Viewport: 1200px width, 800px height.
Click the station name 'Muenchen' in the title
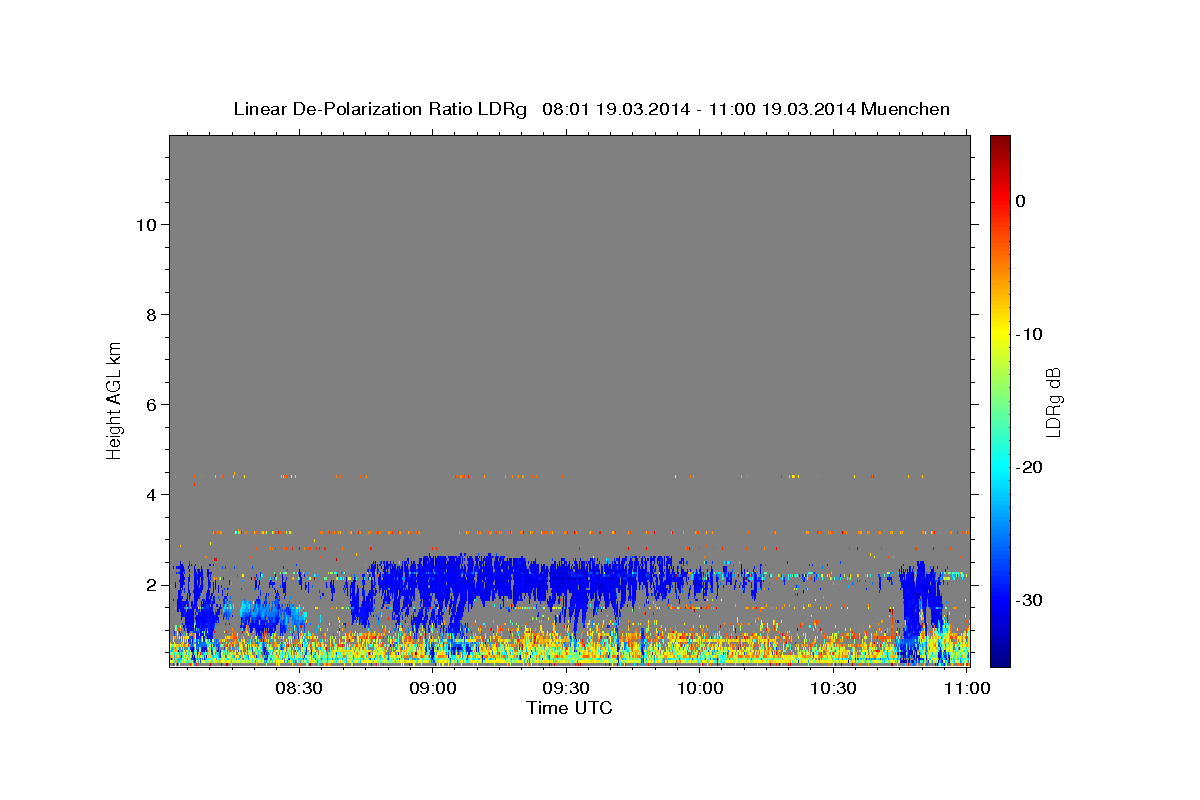coord(906,109)
